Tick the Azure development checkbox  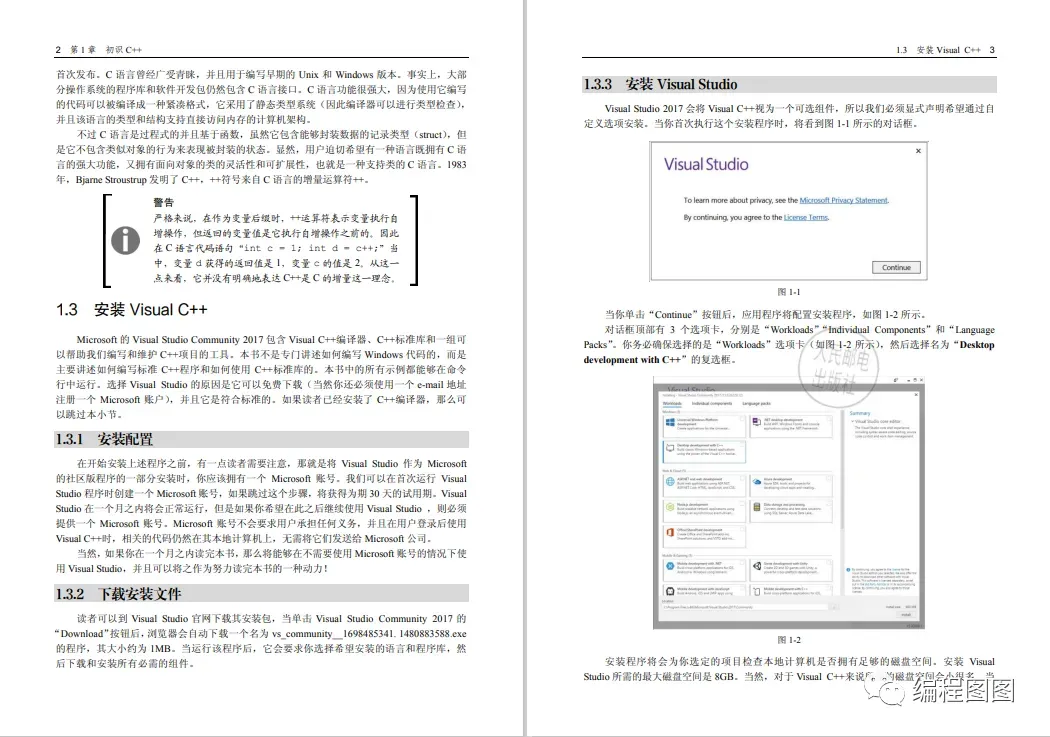(828, 479)
